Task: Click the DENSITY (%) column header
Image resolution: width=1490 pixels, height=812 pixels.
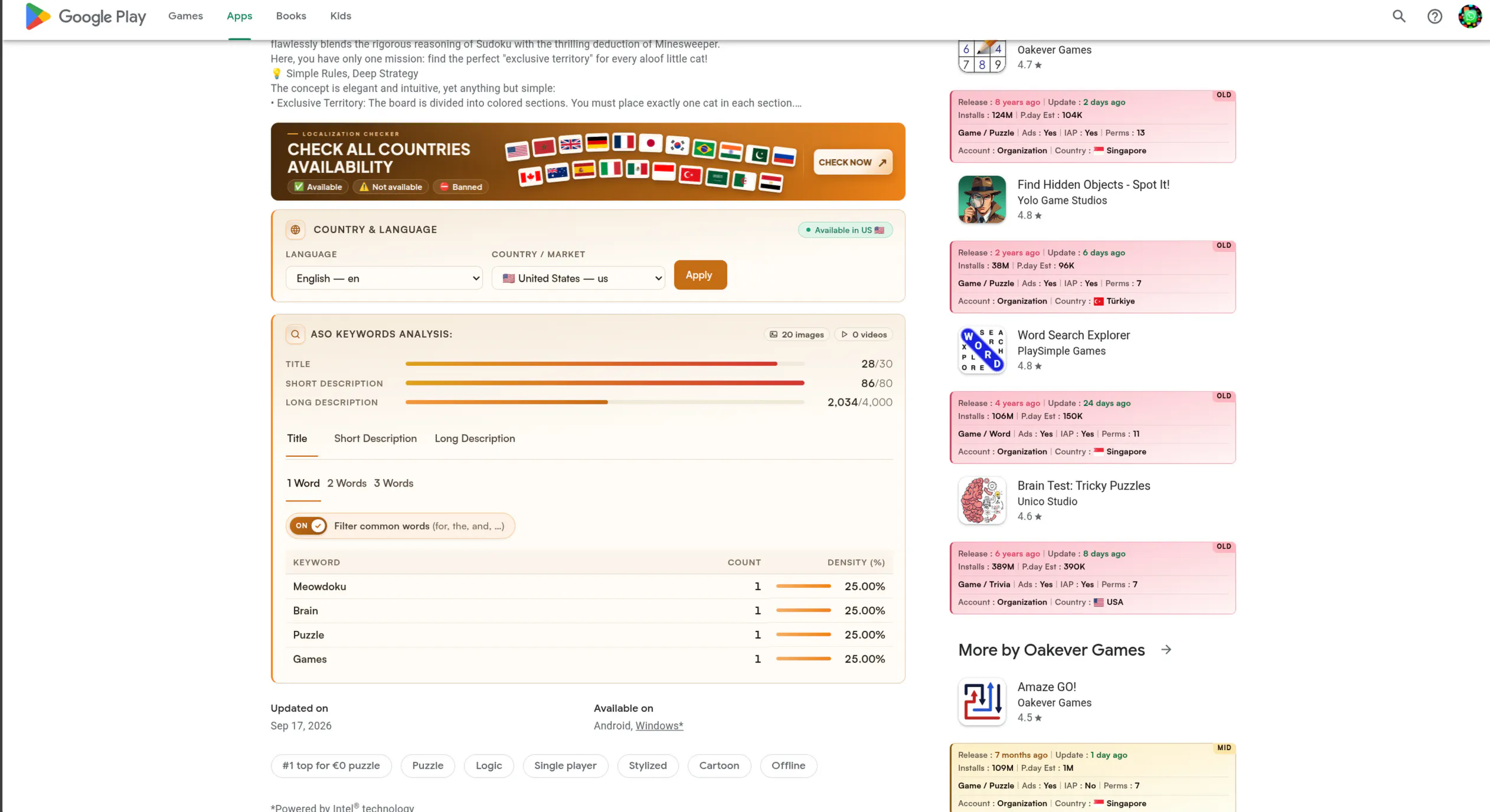Action: click(x=856, y=562)
